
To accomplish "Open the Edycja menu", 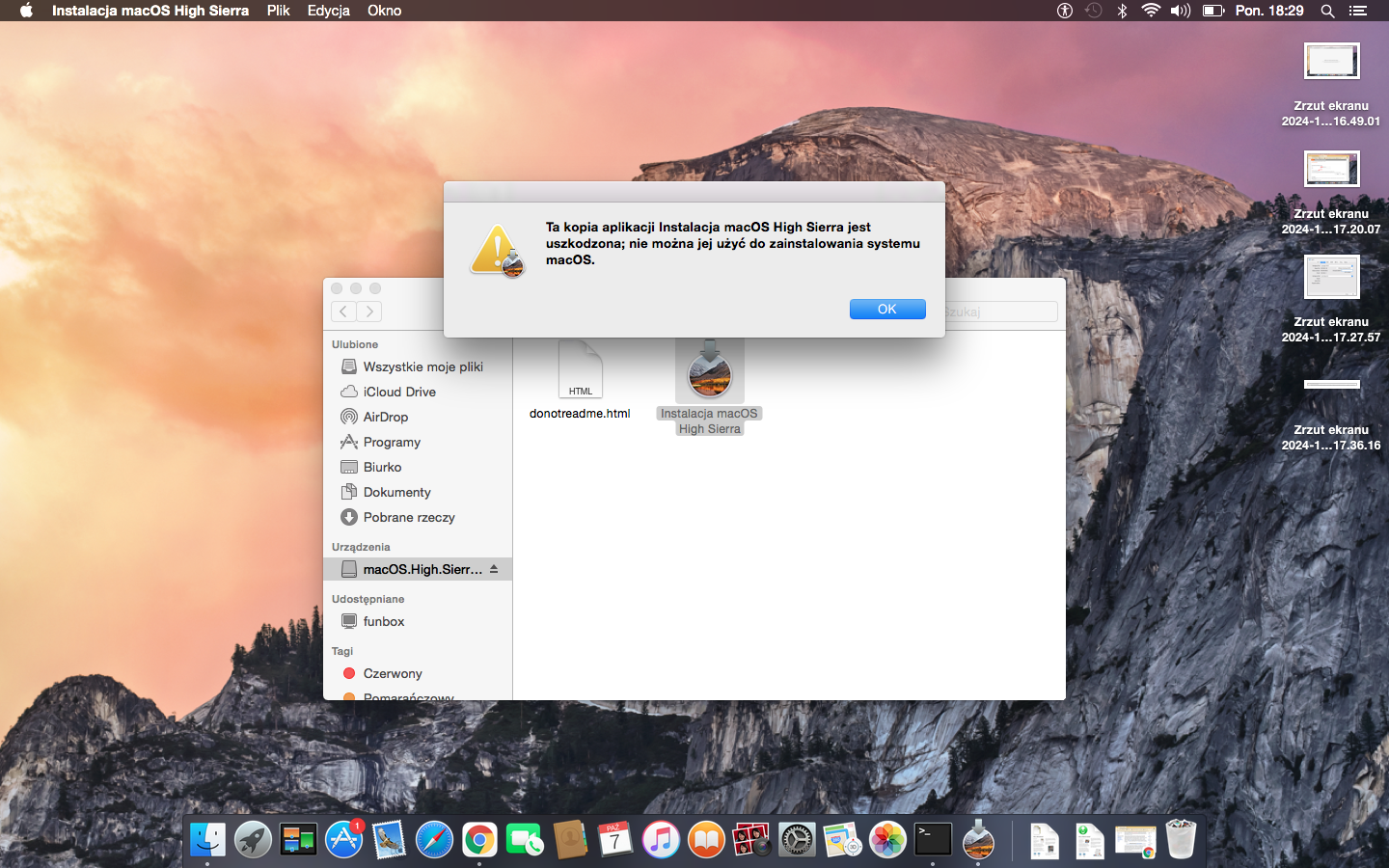I will 328,11.
